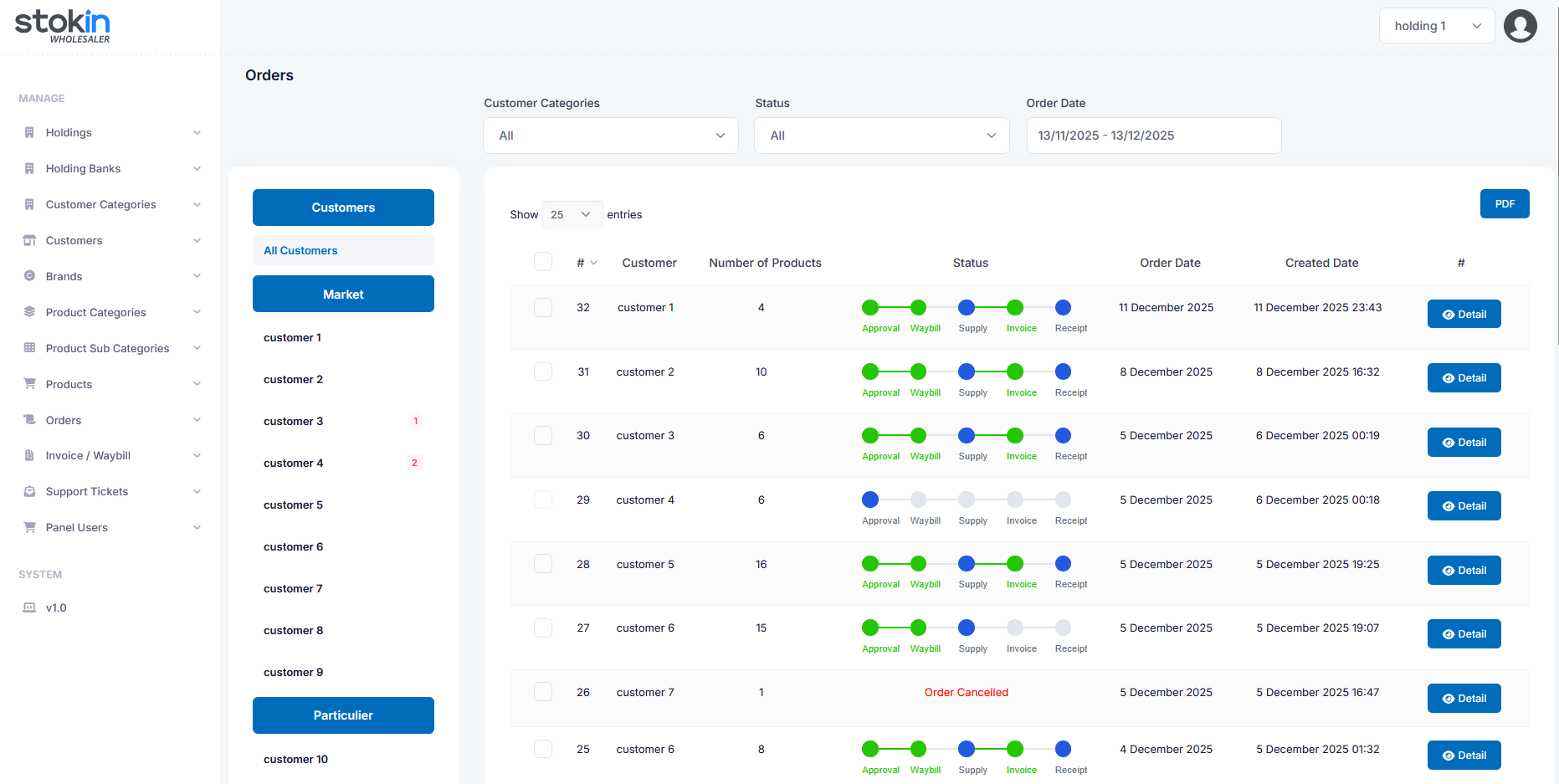The image size is (1559, 784).
Task: Click the Customers store icon in sidebar
Action: [x=29, y=240]
